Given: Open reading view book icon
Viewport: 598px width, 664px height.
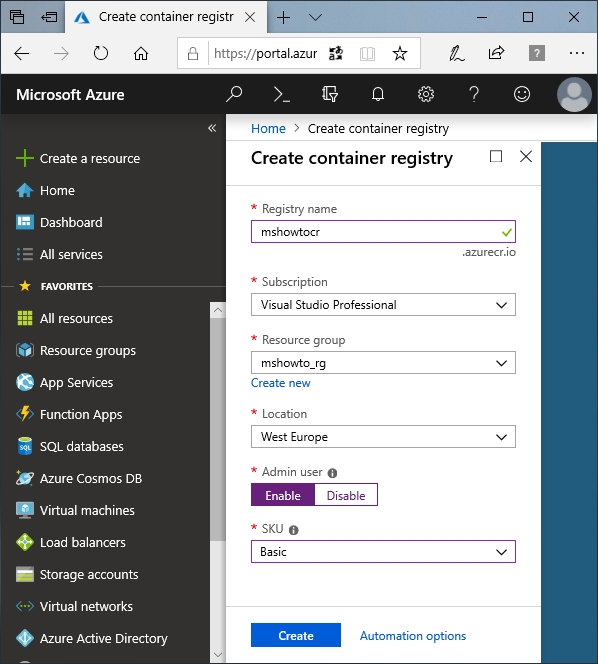Looking at the screenshot, I should click(367, 54).
